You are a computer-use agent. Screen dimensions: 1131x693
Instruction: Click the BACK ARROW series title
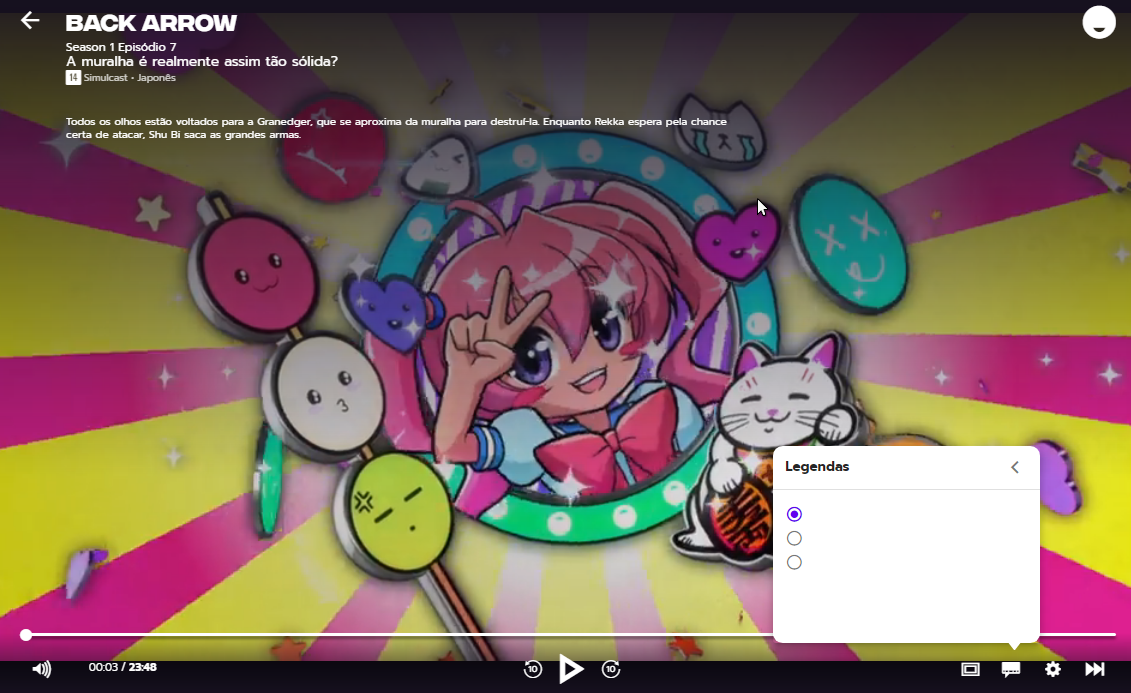click(x=151, y=23)
